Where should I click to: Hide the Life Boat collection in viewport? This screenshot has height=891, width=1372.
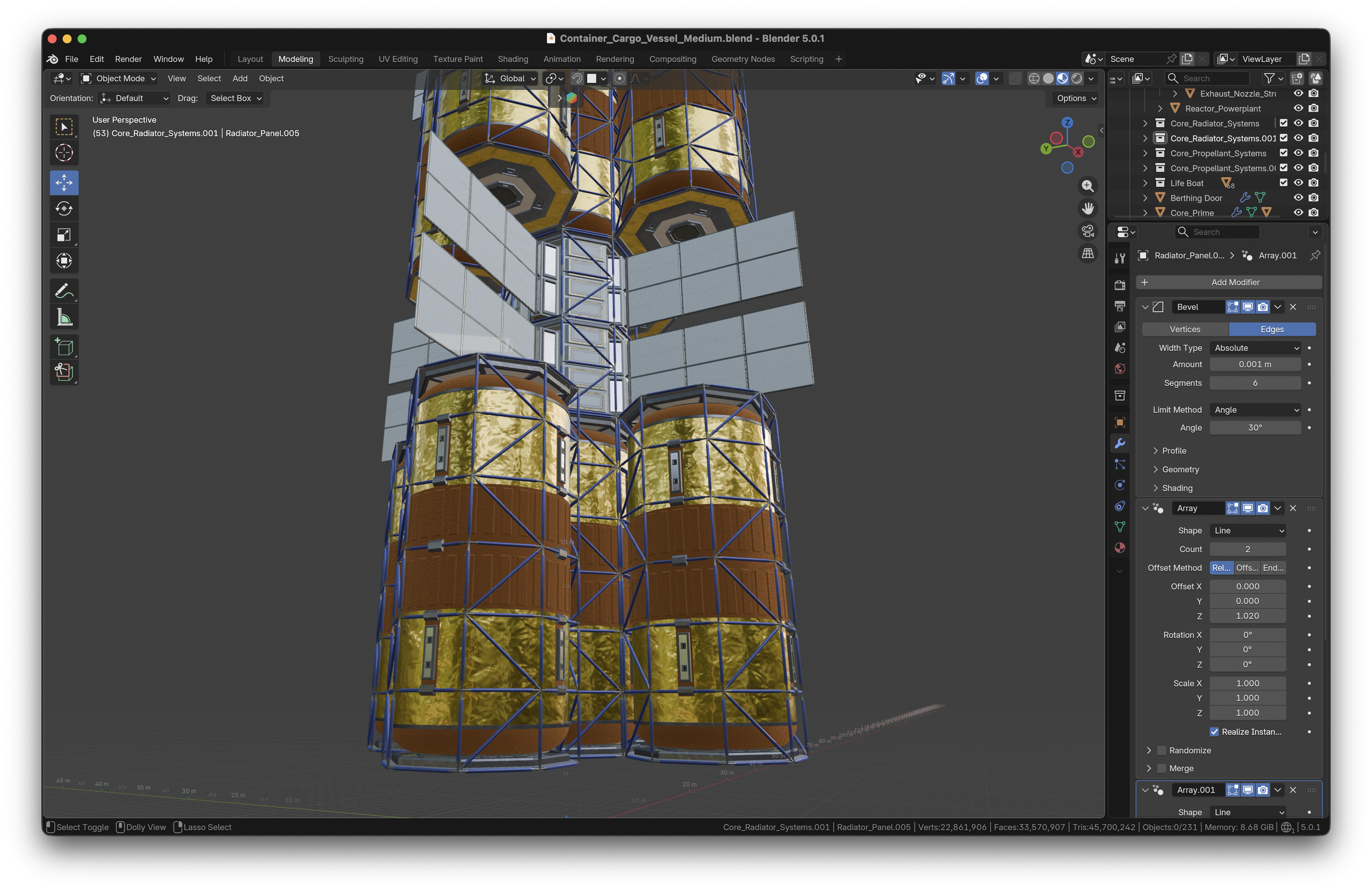(1298, 183)
